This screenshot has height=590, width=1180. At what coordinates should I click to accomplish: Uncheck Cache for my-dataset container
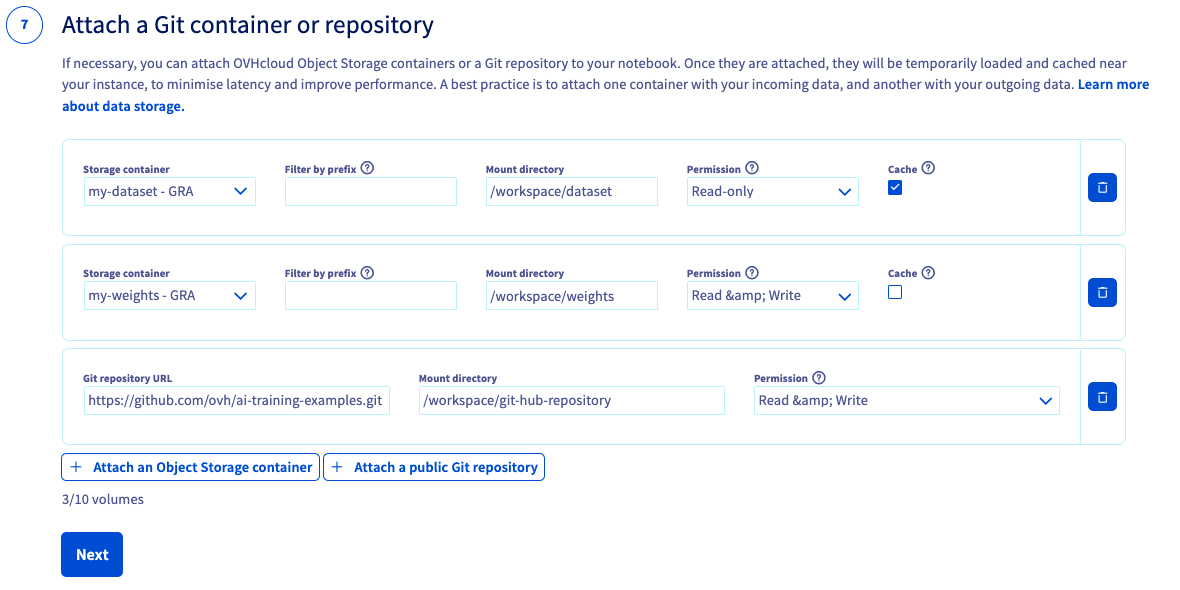coord(895,188)
